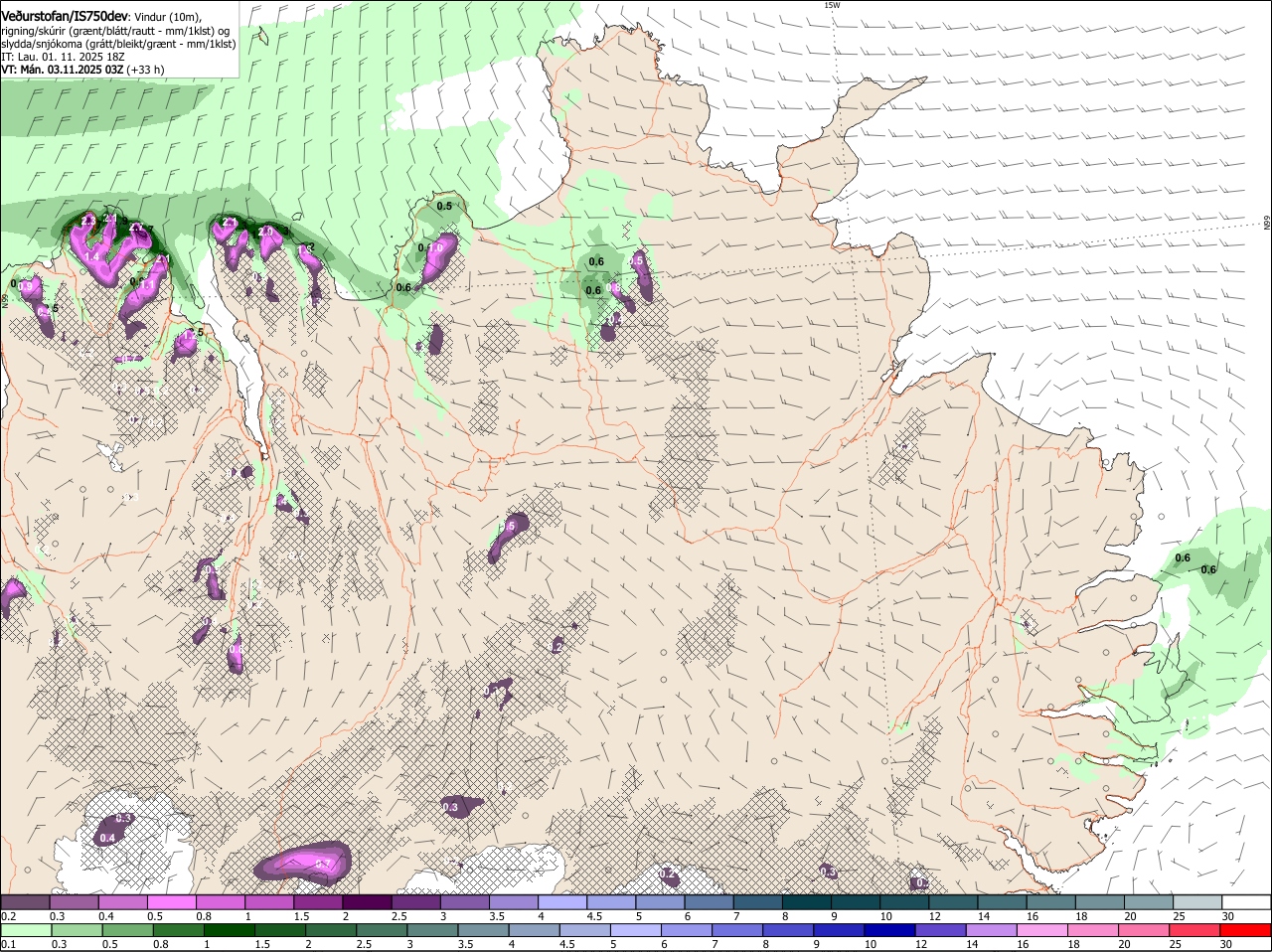
Task: Select upper legend white swatch at 30
Action: [x=1246, y=901]
